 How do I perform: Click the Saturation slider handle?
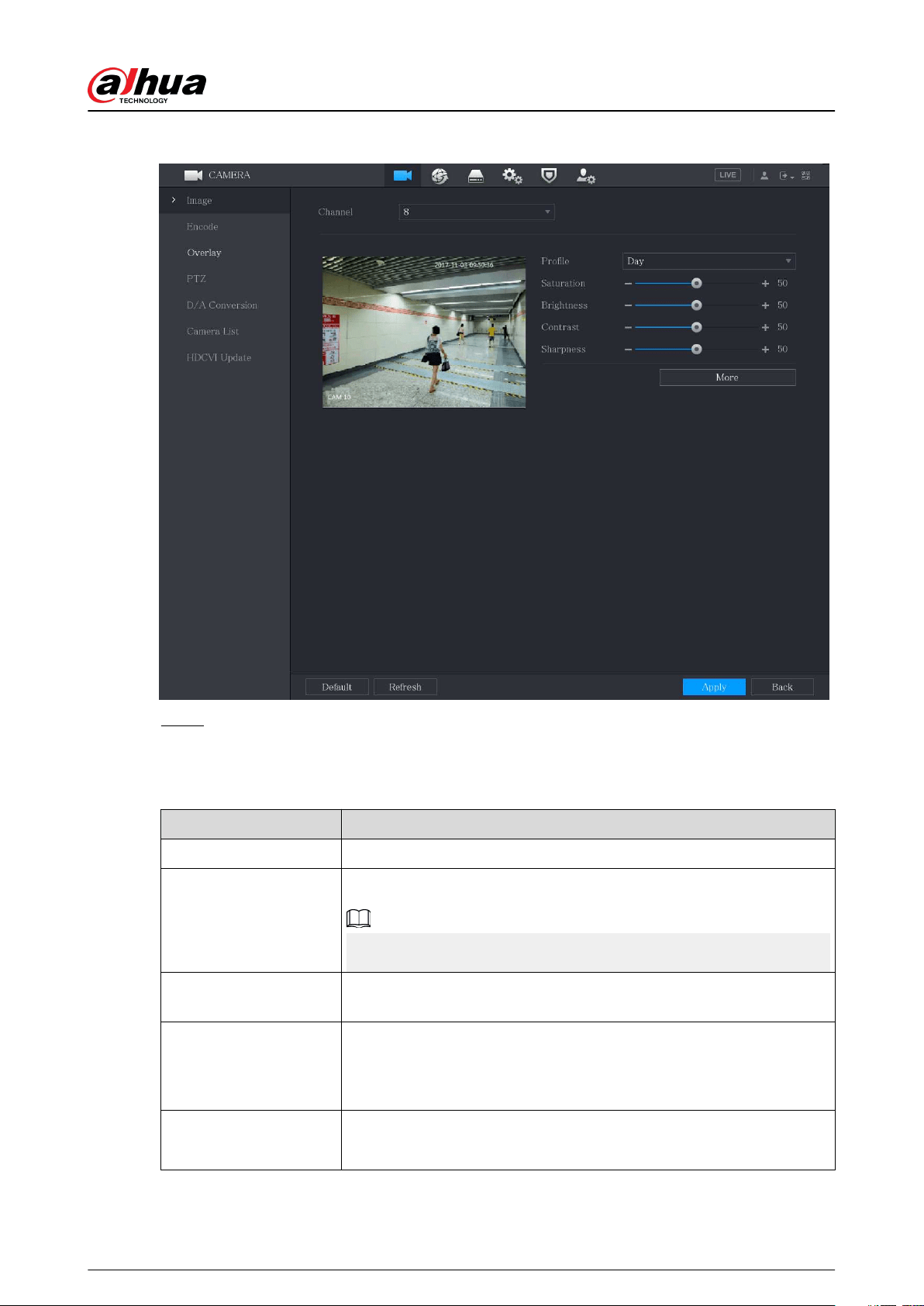pyautogui.click(x=696, y=284)
